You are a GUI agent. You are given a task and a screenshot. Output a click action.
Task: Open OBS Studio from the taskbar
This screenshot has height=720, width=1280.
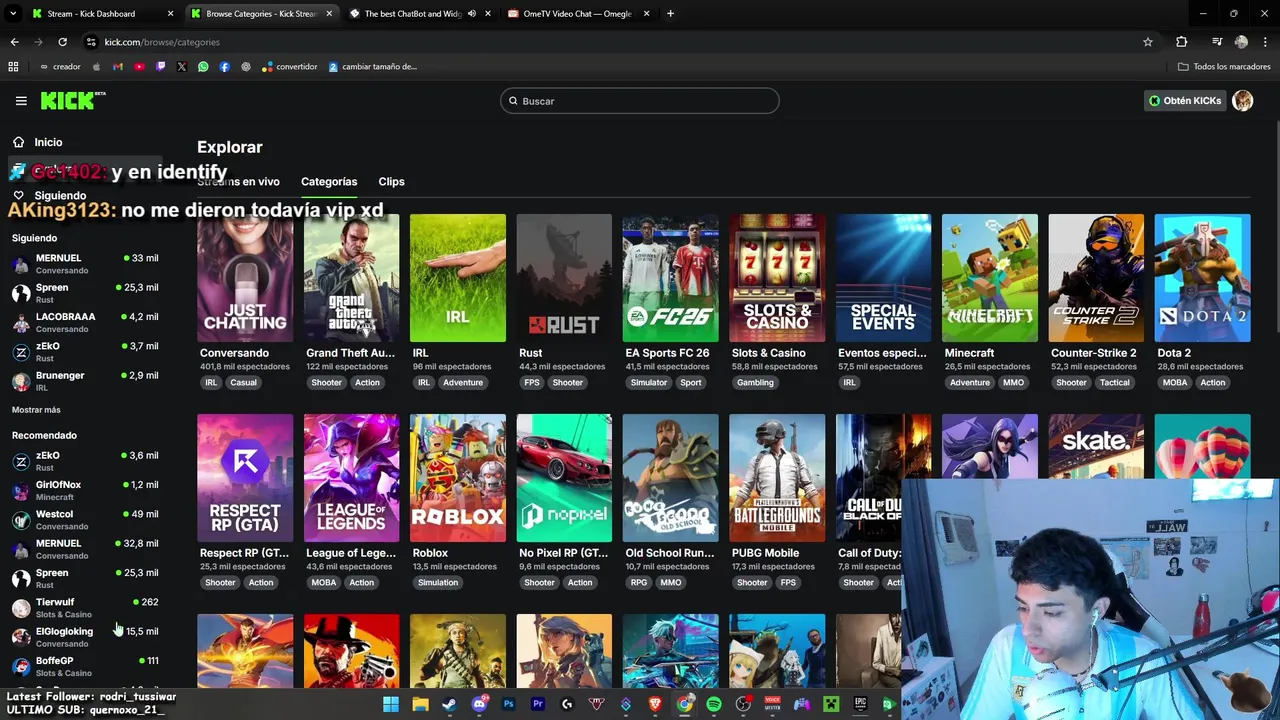pos(743,704)
